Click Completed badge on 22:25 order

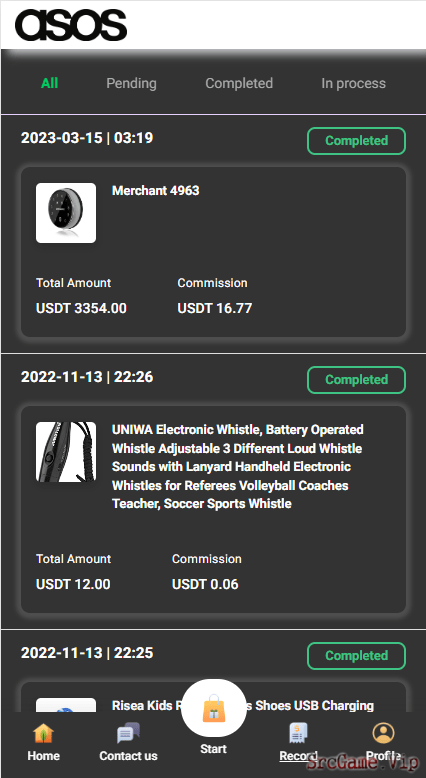357,655
